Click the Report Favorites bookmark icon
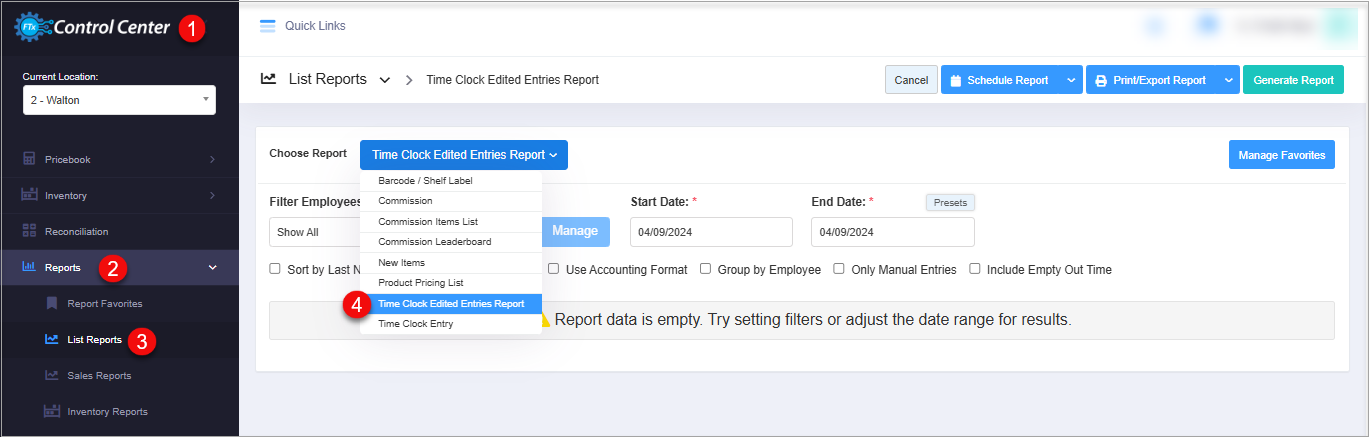This screenshot has width=1369, height=437. pos(51,303)
